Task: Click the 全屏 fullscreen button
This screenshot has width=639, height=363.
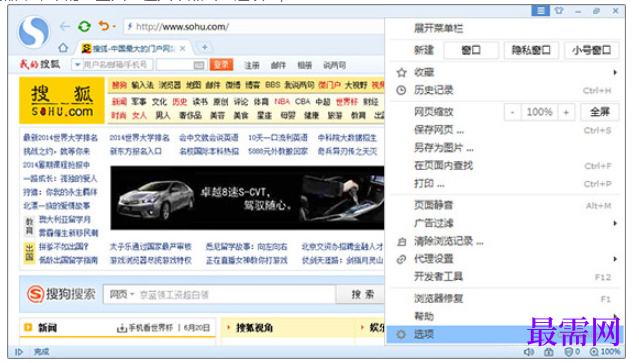Action: 599,112
